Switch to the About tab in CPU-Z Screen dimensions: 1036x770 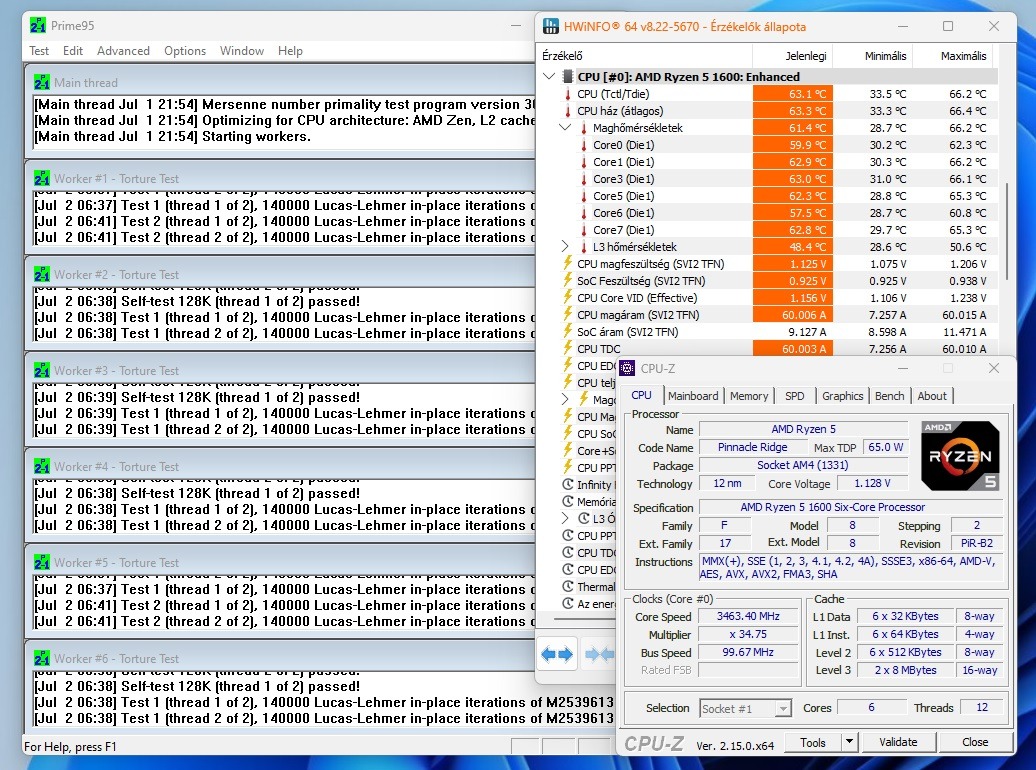click(x=932, y=396)
